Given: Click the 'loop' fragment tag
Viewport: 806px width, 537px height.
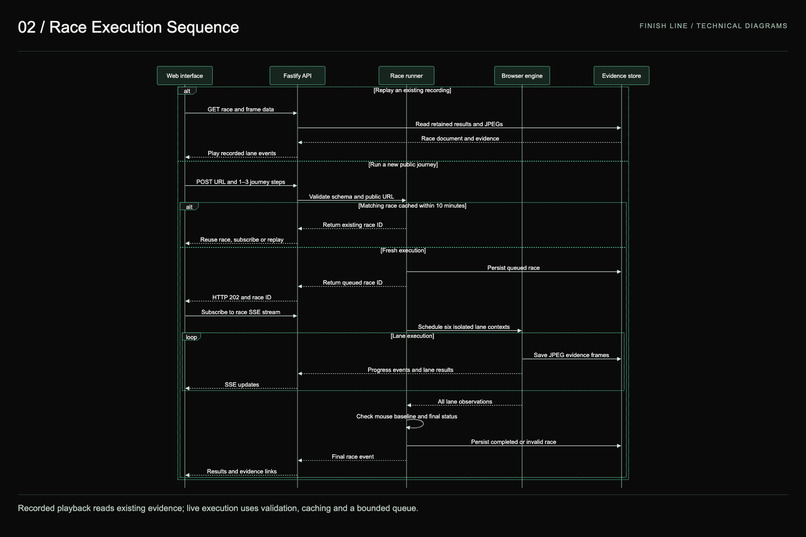Looking at the screenshot, I should [x=191, y=337].
